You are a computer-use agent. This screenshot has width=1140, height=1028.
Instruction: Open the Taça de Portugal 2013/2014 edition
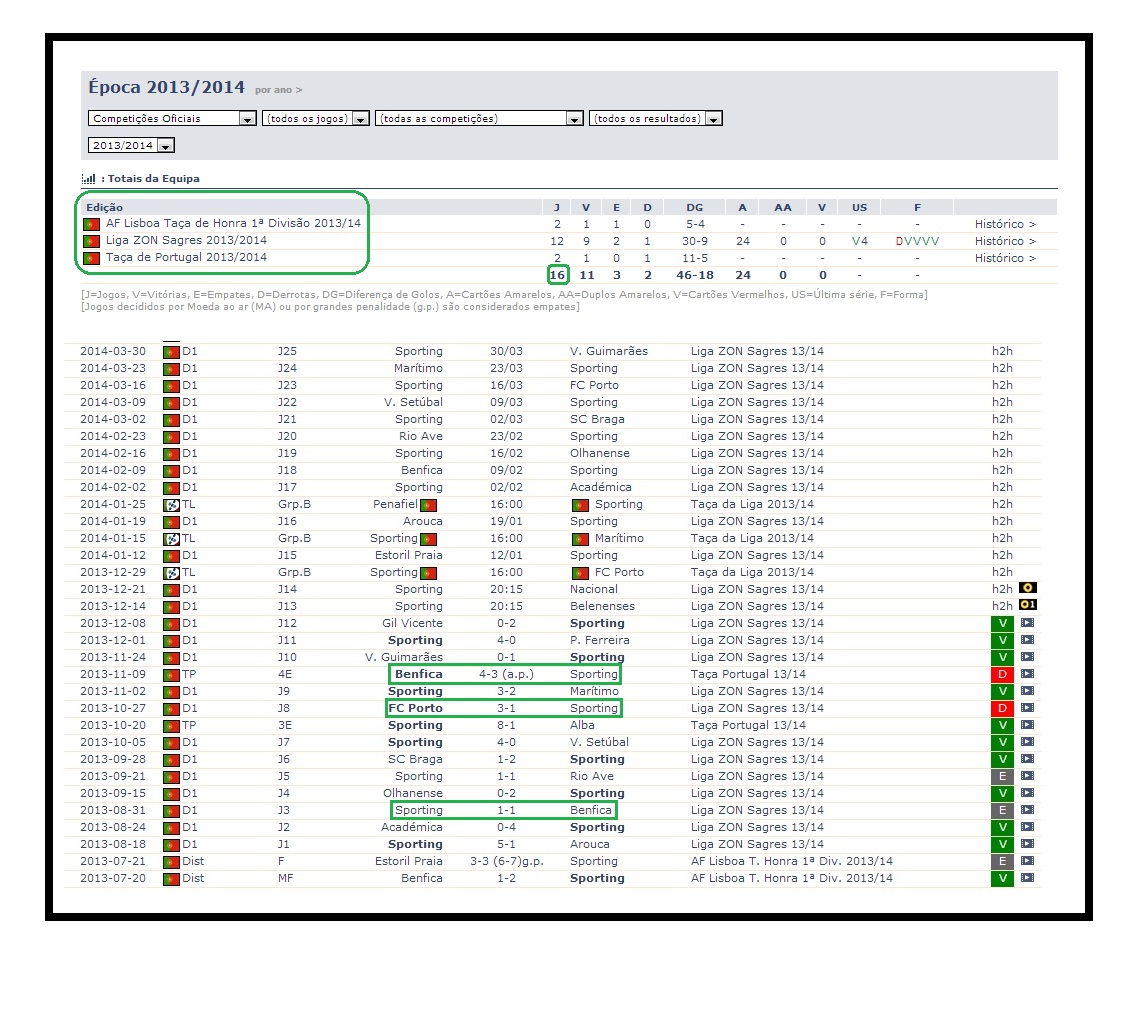pyautogui.click(x=186, y=257)
